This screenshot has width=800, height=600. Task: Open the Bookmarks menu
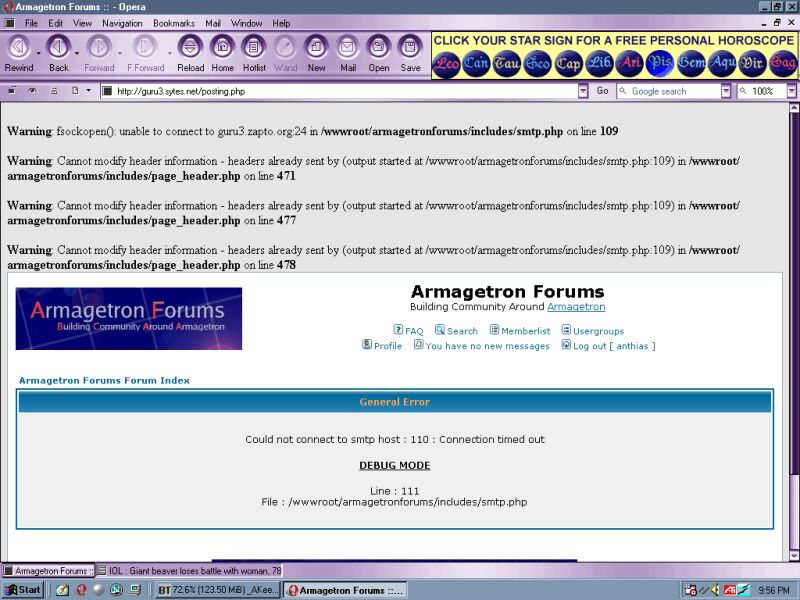click(x=173, y=23)
